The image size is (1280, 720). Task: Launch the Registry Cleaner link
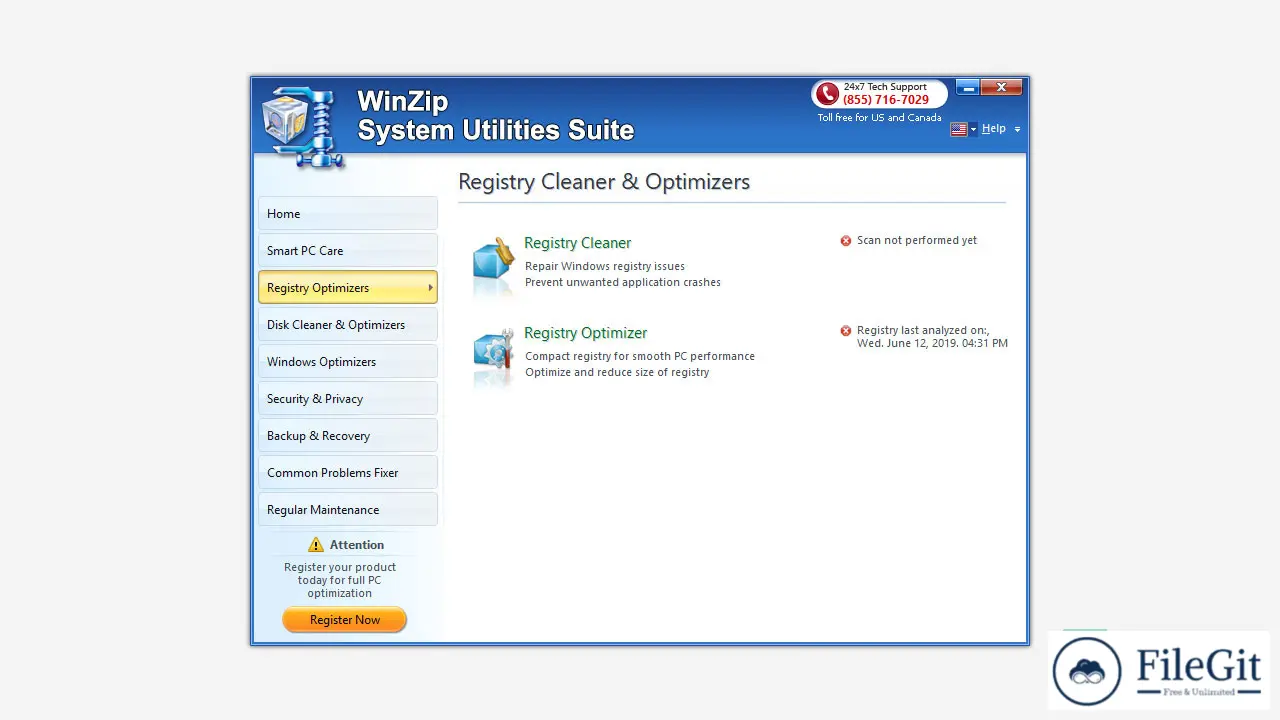(577, 243)
